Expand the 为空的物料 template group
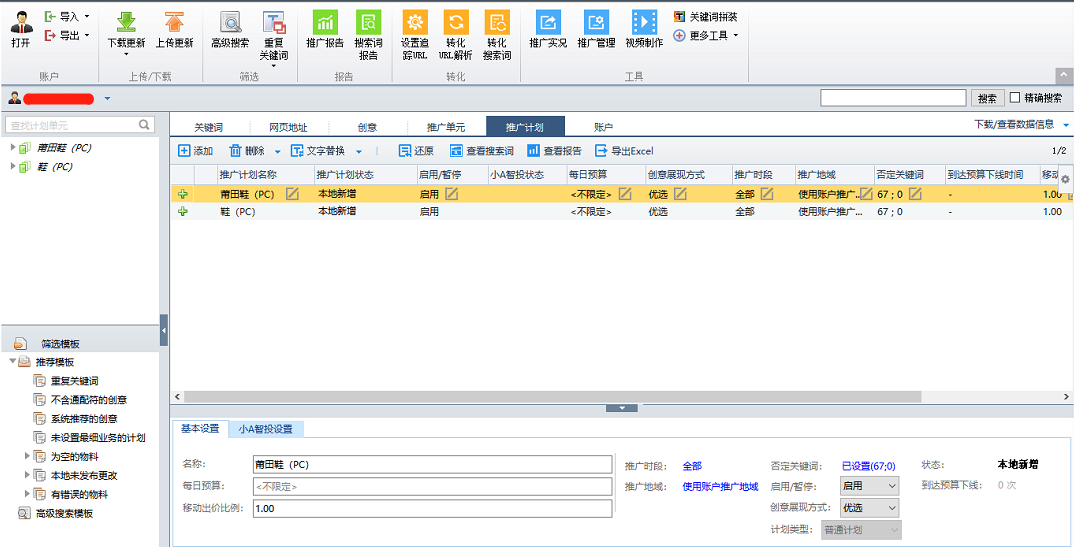The image size is (1074, 547). [27, 456]
